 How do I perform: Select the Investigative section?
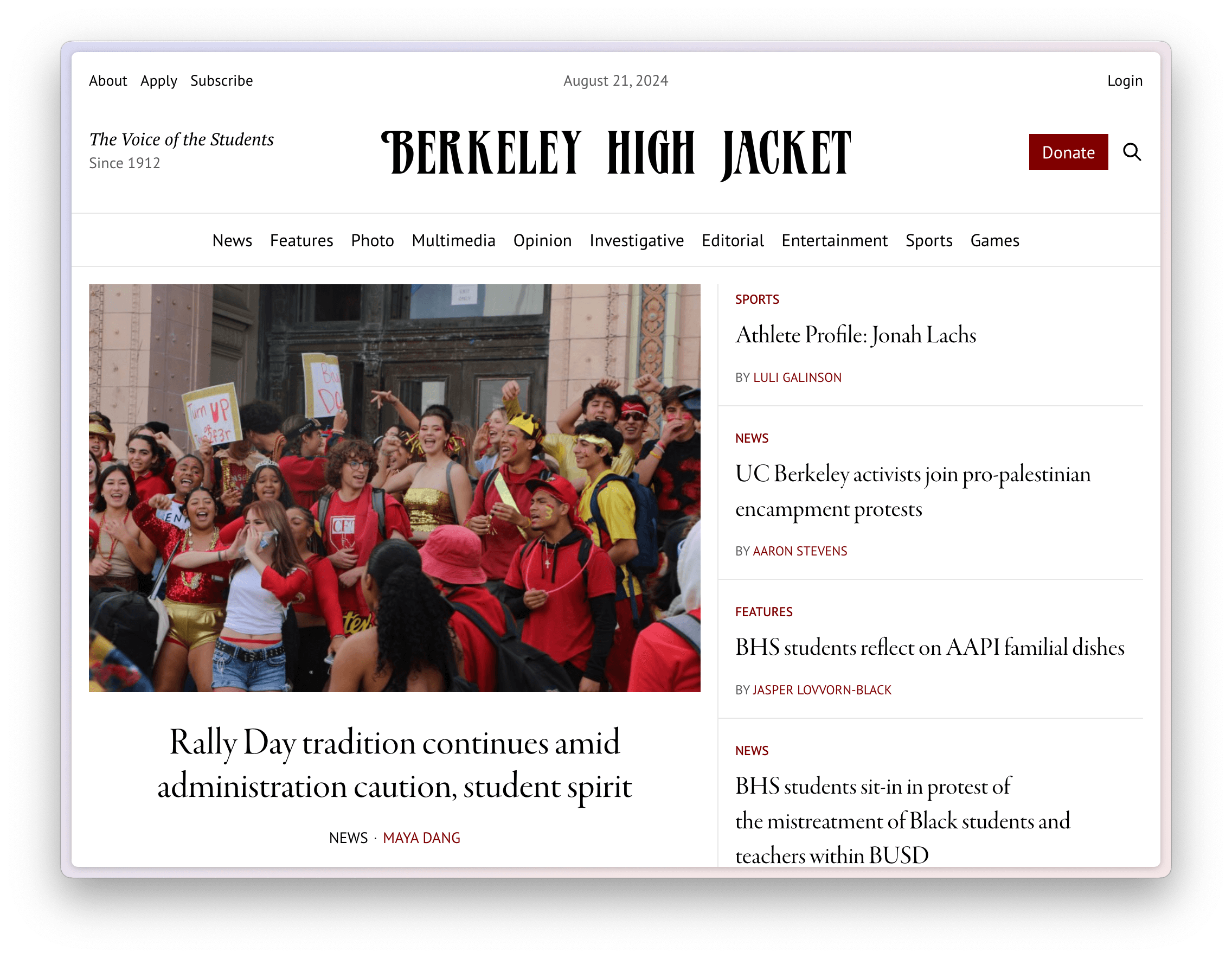(x=636, y=240)
